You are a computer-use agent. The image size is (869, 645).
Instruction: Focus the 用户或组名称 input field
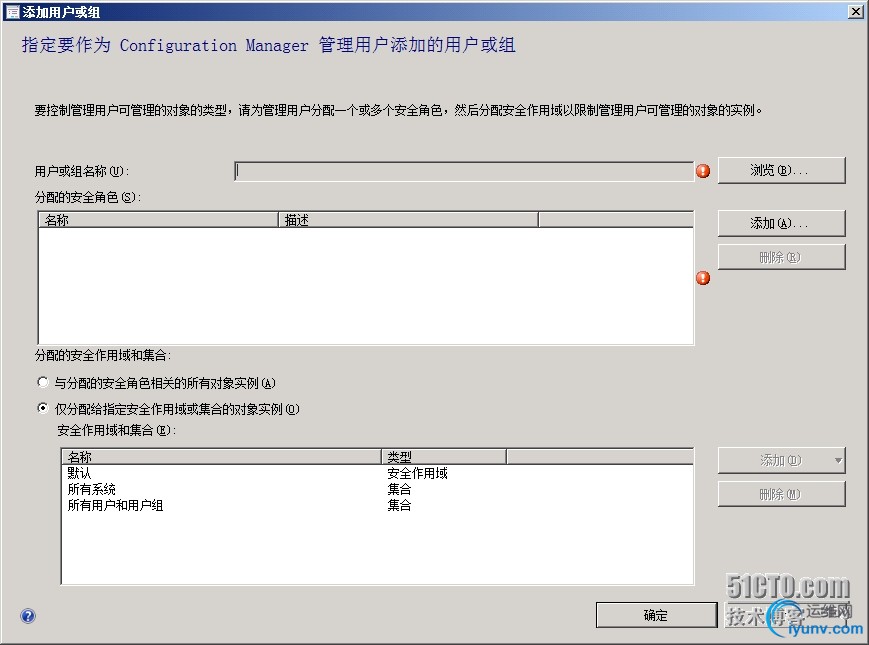pyautogui.click(x=464, y=171)
